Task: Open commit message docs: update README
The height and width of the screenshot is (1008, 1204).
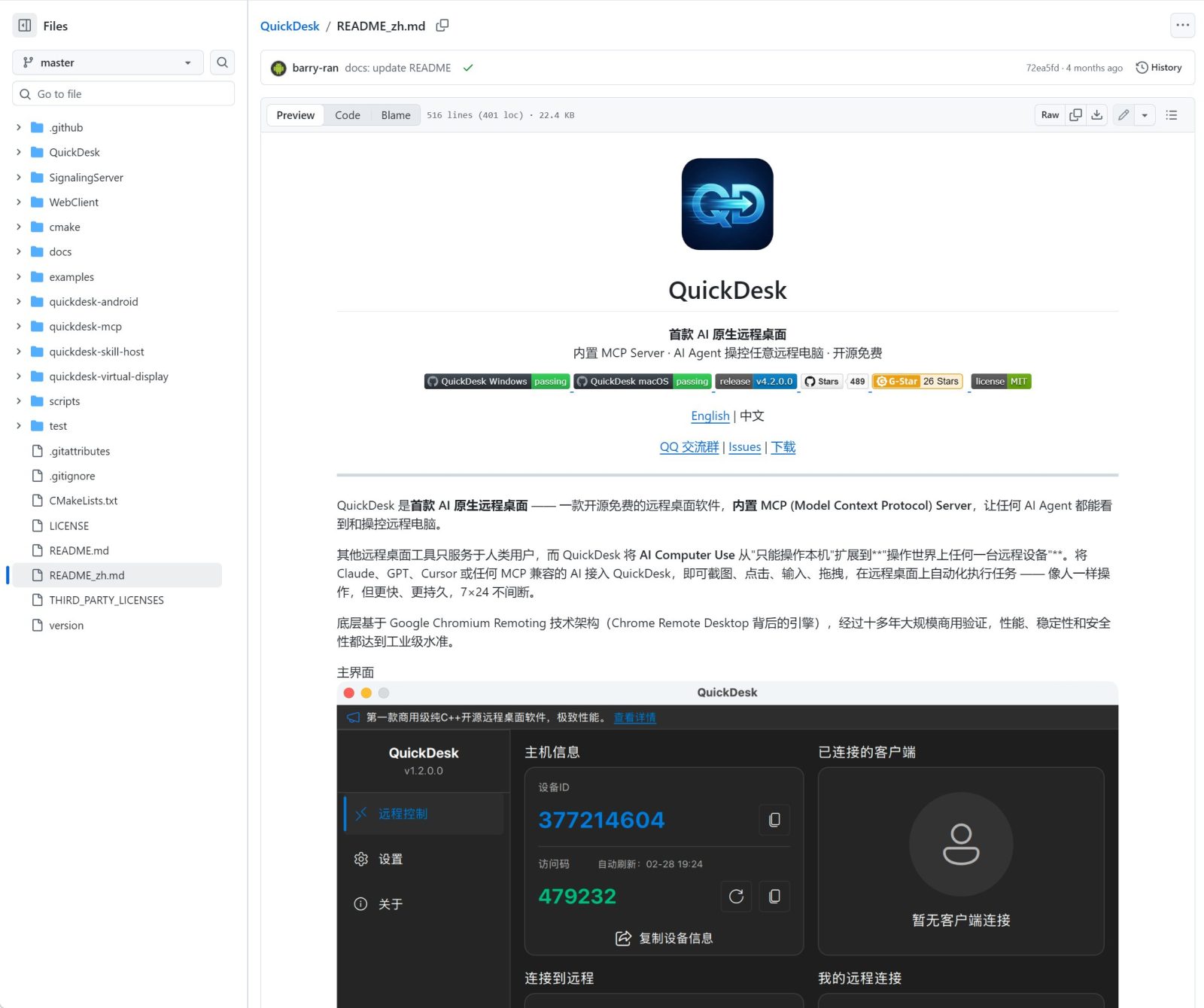Action: click(x=398, y=68)
